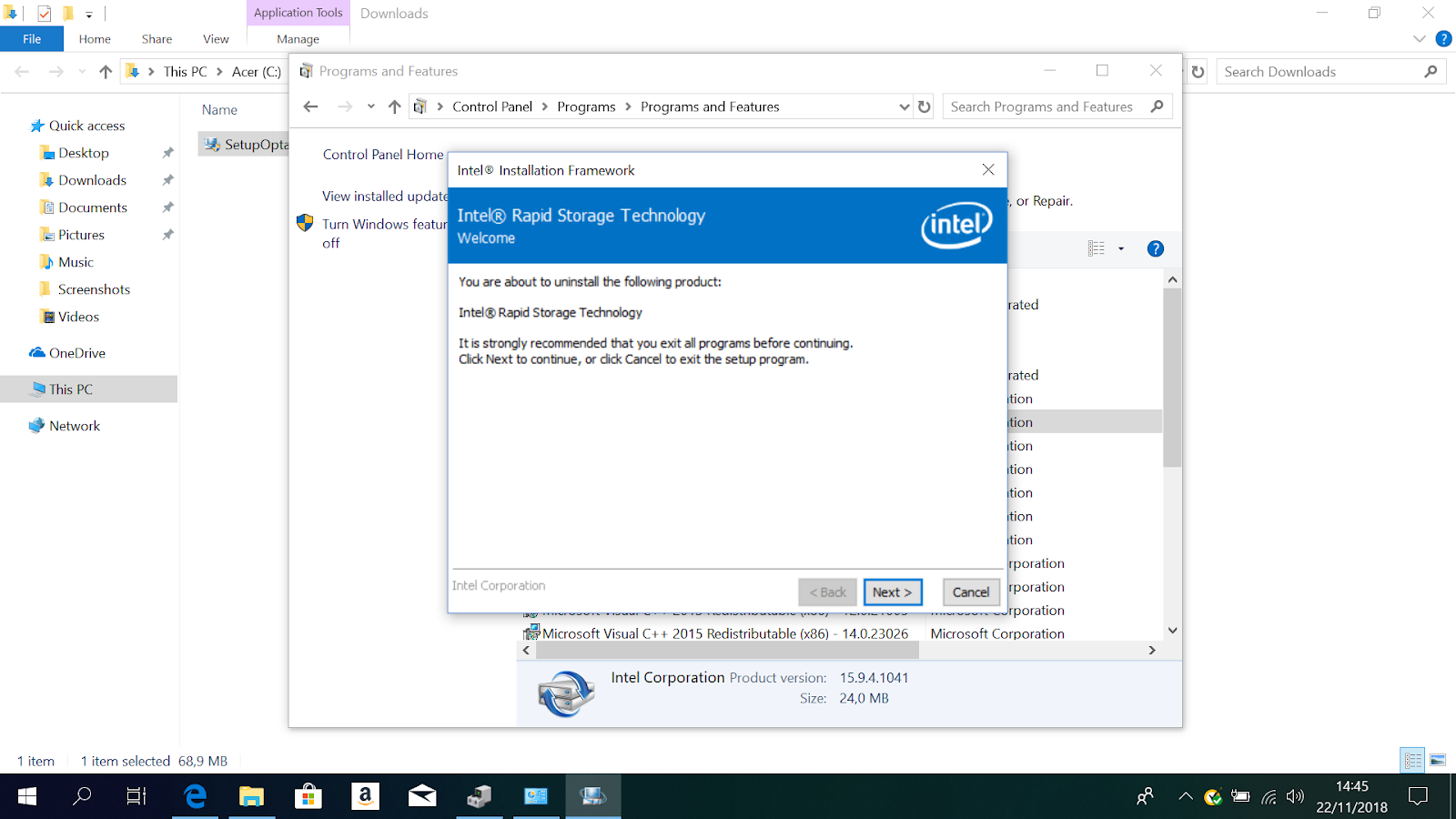Go up one folder in File Explorer
This screenshot has height=819, width=1456.
[x=106, y=72]
